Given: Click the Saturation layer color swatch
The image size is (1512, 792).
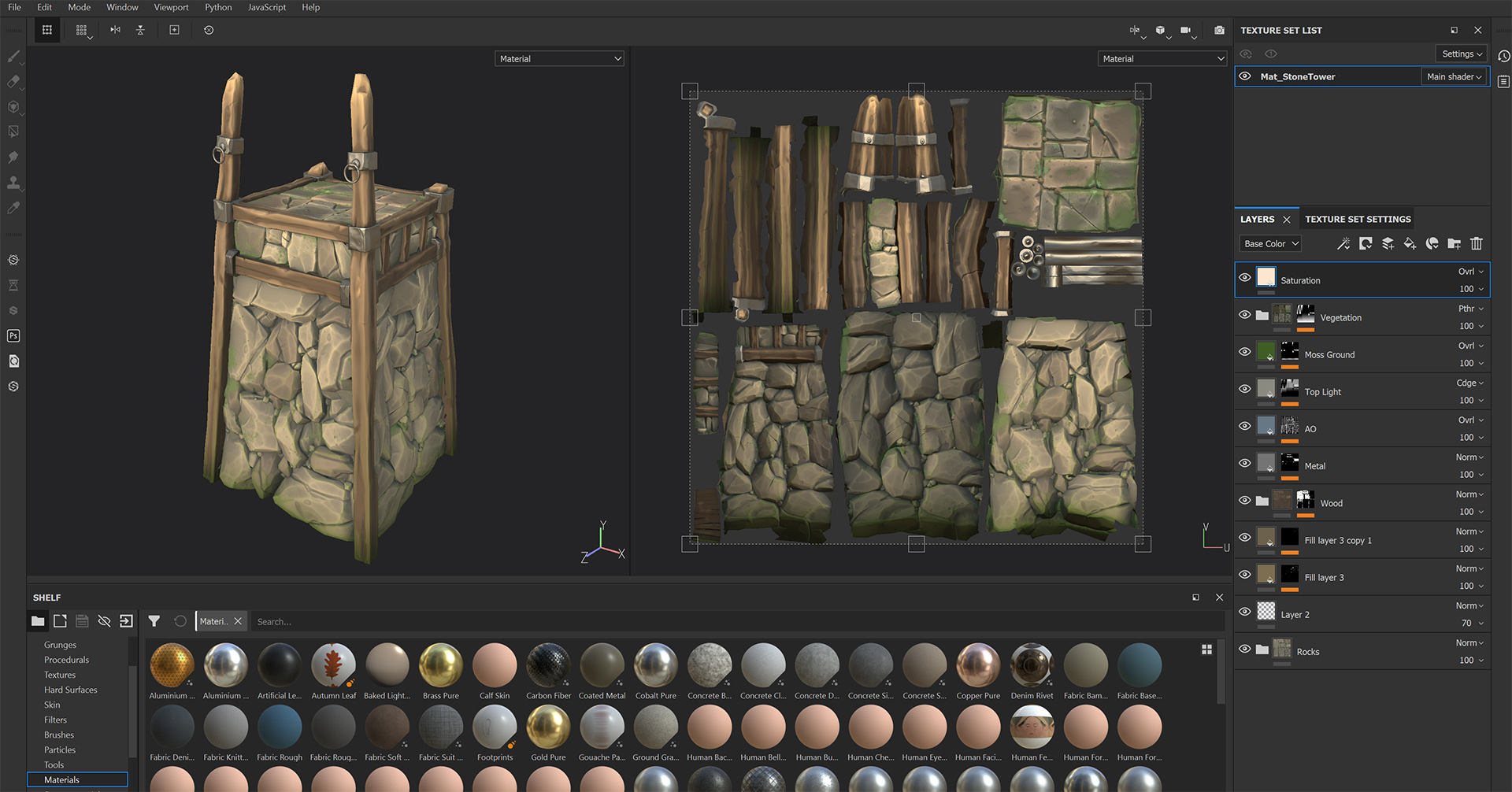Looking at the screenshot, I should (x=1266, y=277).
